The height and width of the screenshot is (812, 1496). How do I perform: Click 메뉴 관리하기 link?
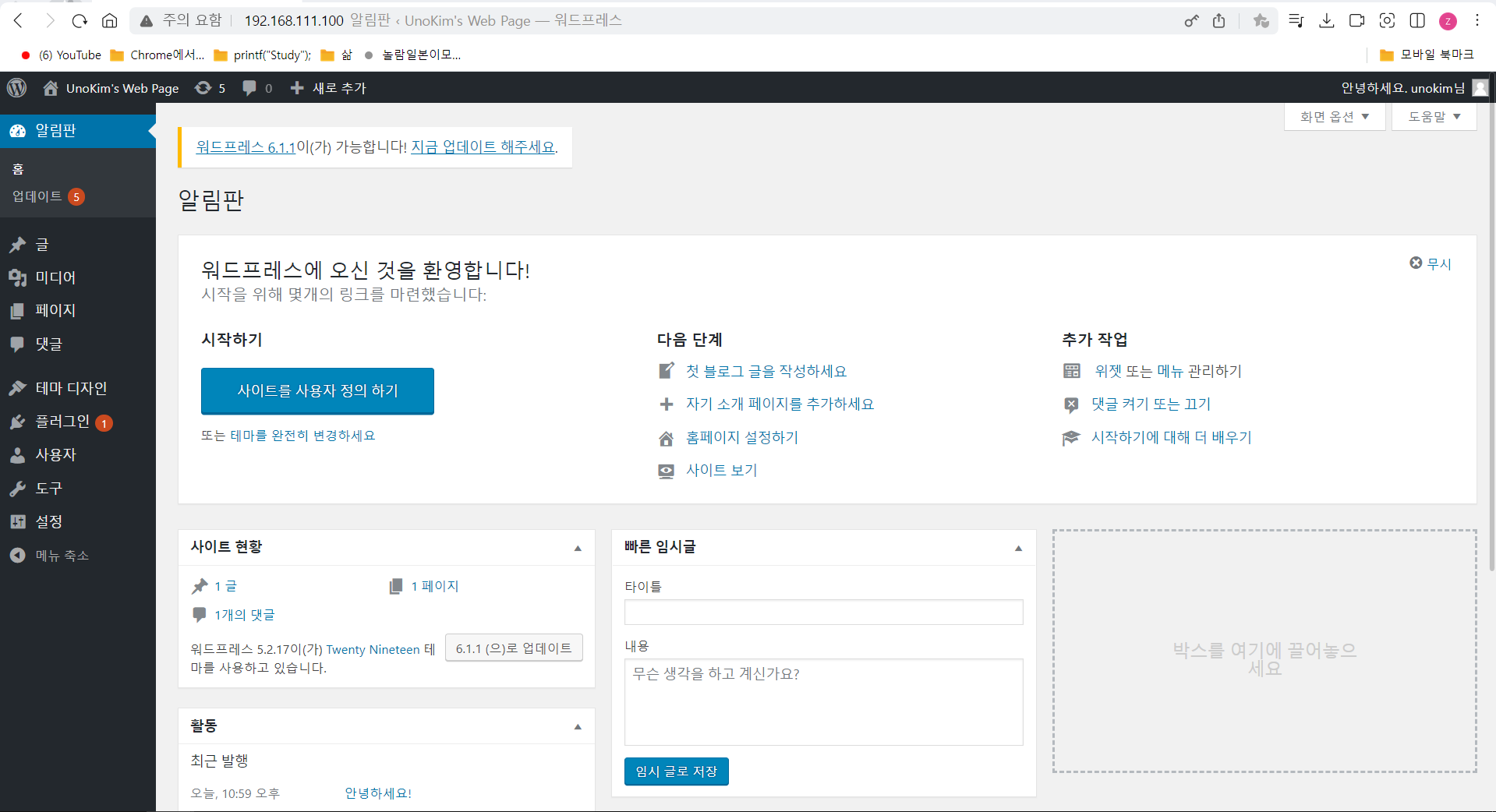[x=1199, y=372]
